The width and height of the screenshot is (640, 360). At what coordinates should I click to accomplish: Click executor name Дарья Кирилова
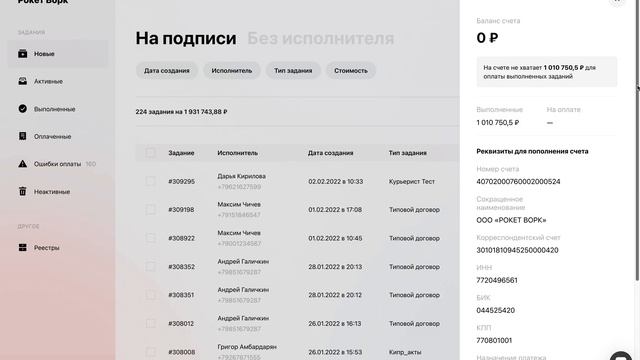click(x=241, y=176)
